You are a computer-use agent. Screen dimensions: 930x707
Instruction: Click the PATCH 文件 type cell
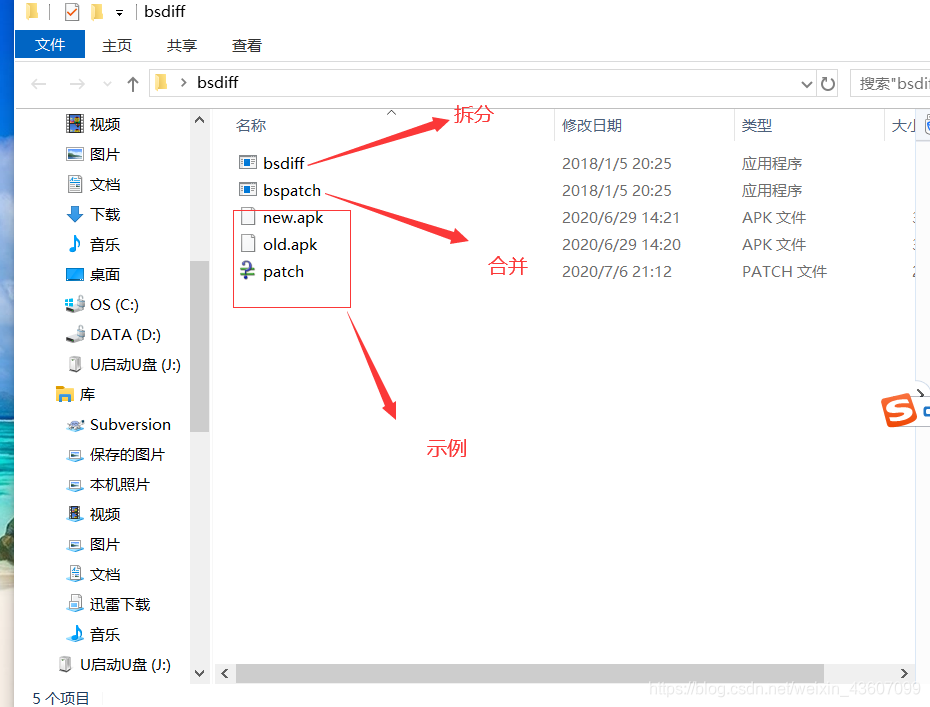coord(784,271)
